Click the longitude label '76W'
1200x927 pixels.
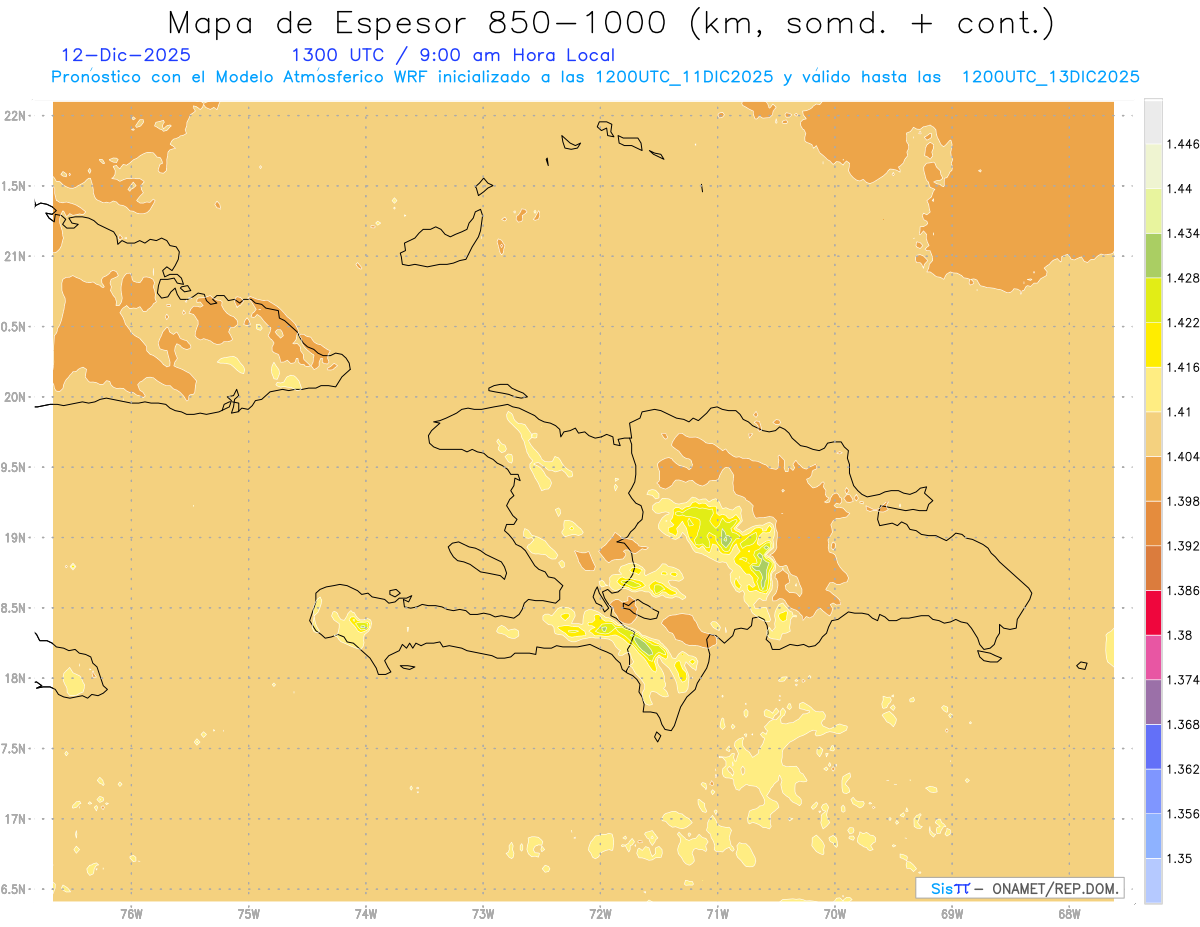[x=131, y=913]
